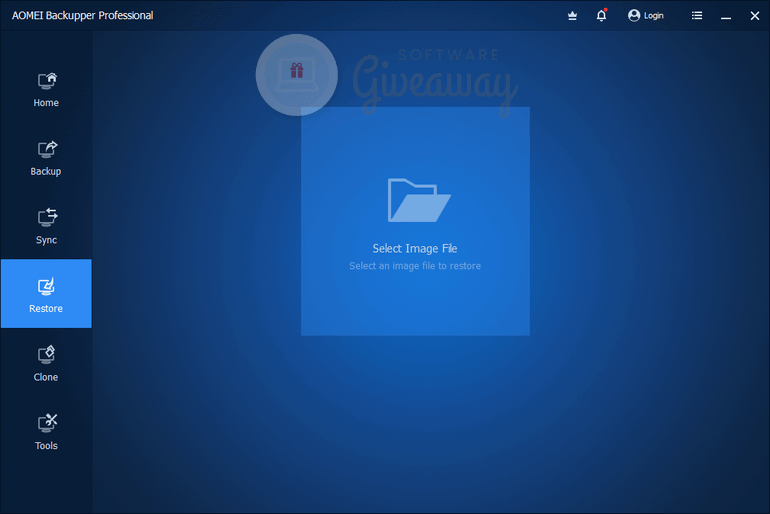Select the Sync arrows icon

(x=46, y=218)
